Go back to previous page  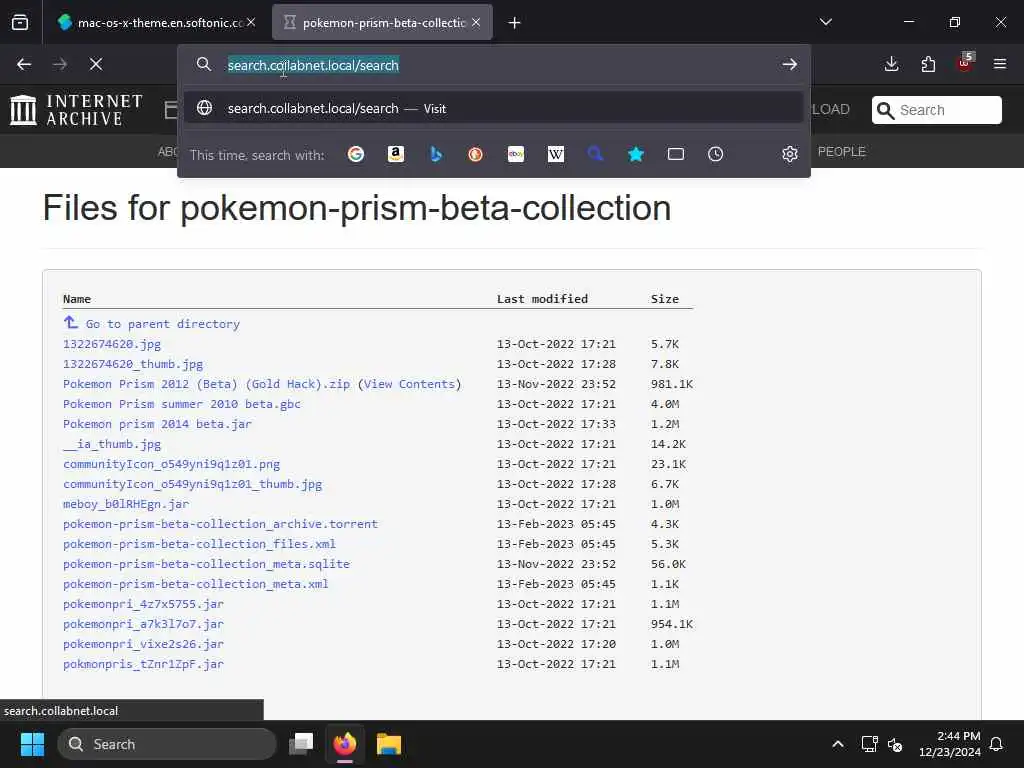24,64
